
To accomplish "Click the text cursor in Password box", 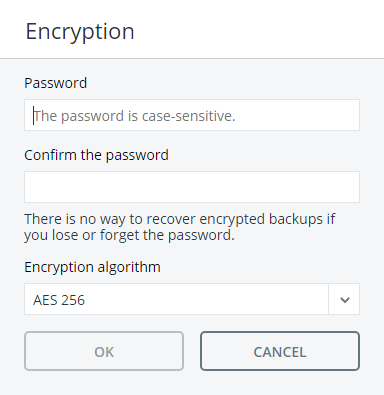I will click(33, 115).
